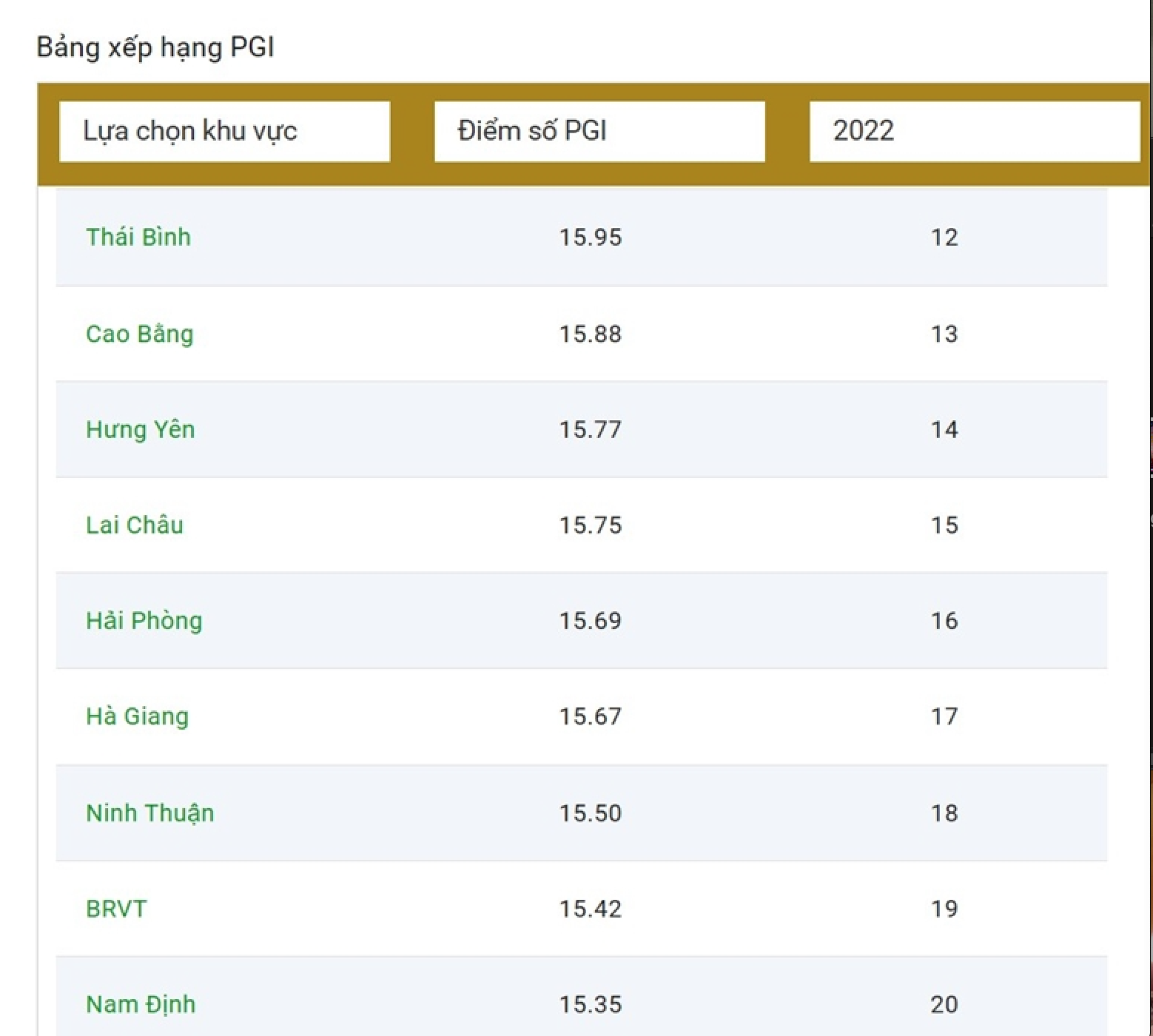Open the Ninh Thuận province link
This screenshot has width=1153, height=1036.
tap(150, 813)
